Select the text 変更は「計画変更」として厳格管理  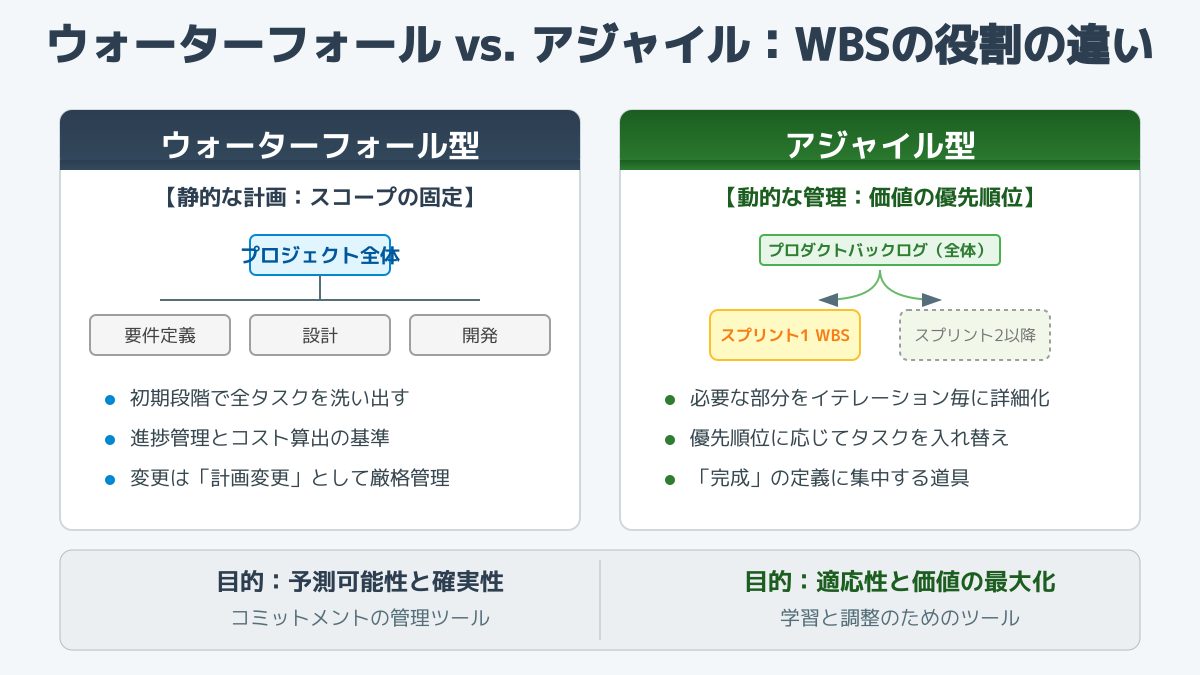(x=289, y=478)
